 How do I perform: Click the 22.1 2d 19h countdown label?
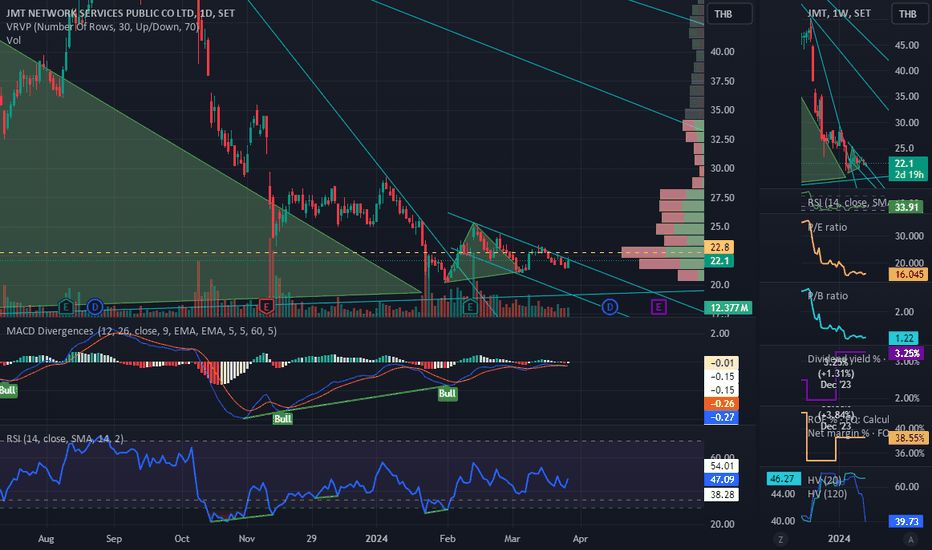point(908,169)
